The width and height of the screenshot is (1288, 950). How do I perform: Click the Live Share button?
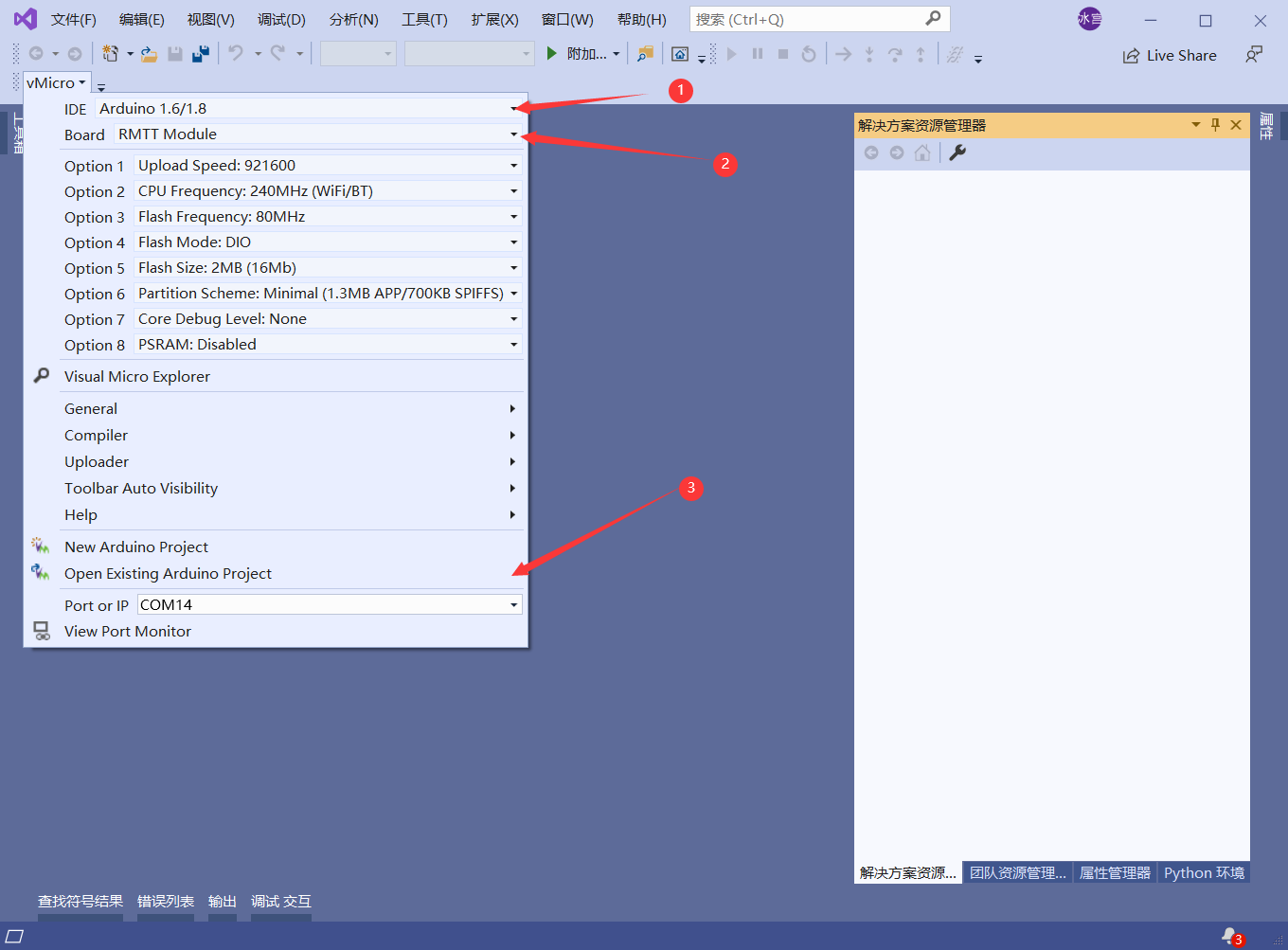(1170, 55)
